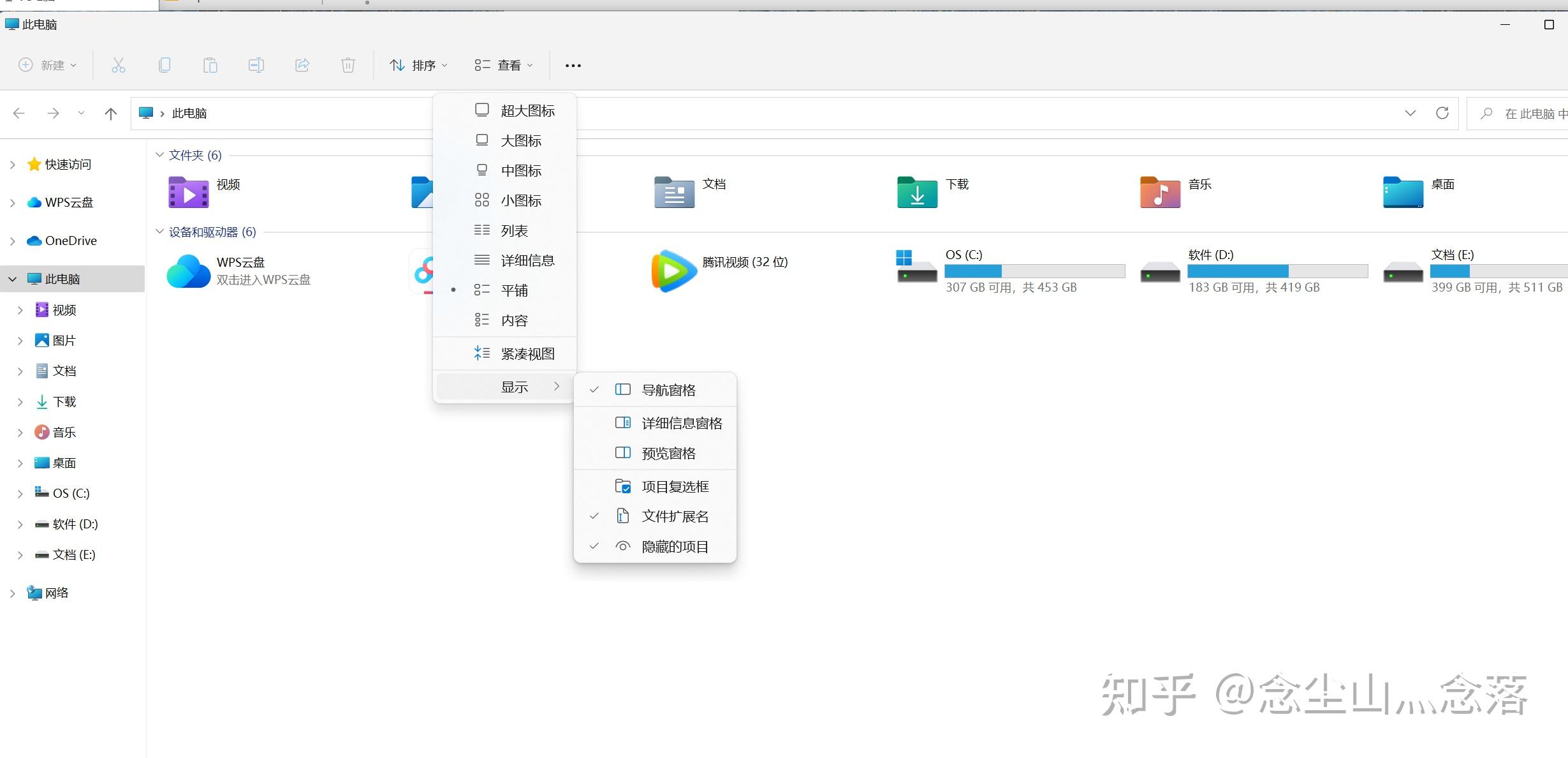Toggle 隐藏的项目 option in submenu
Image resolution: width=1568 pixels, height=758 pixels.
point(675,547)
